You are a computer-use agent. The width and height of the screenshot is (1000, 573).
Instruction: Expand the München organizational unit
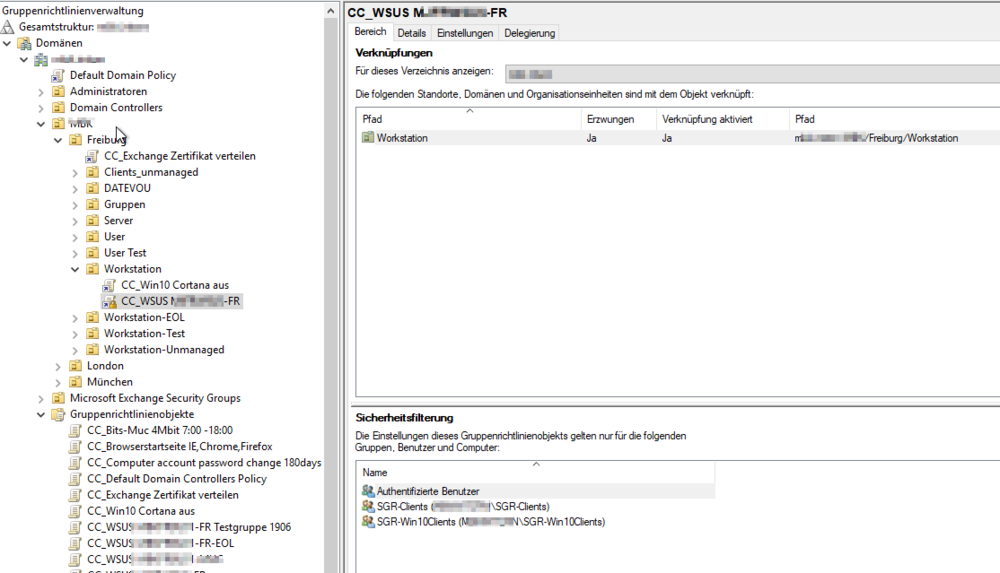pos(59,382)
